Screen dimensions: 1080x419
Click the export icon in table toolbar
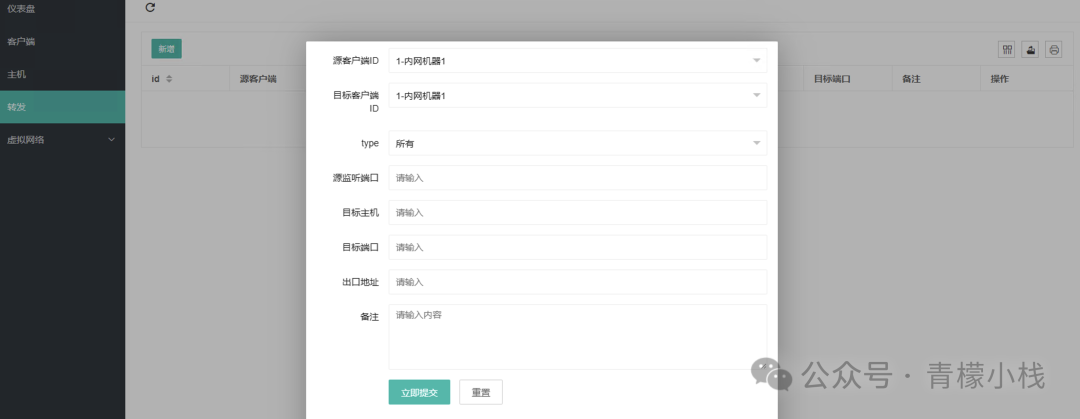[x=1030, y=49]
